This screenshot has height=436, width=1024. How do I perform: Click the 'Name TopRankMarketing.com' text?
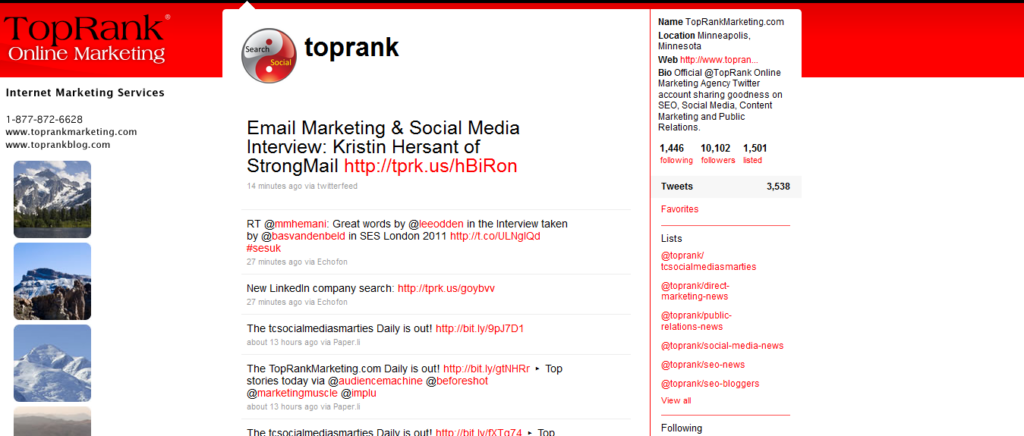point(721,22)
